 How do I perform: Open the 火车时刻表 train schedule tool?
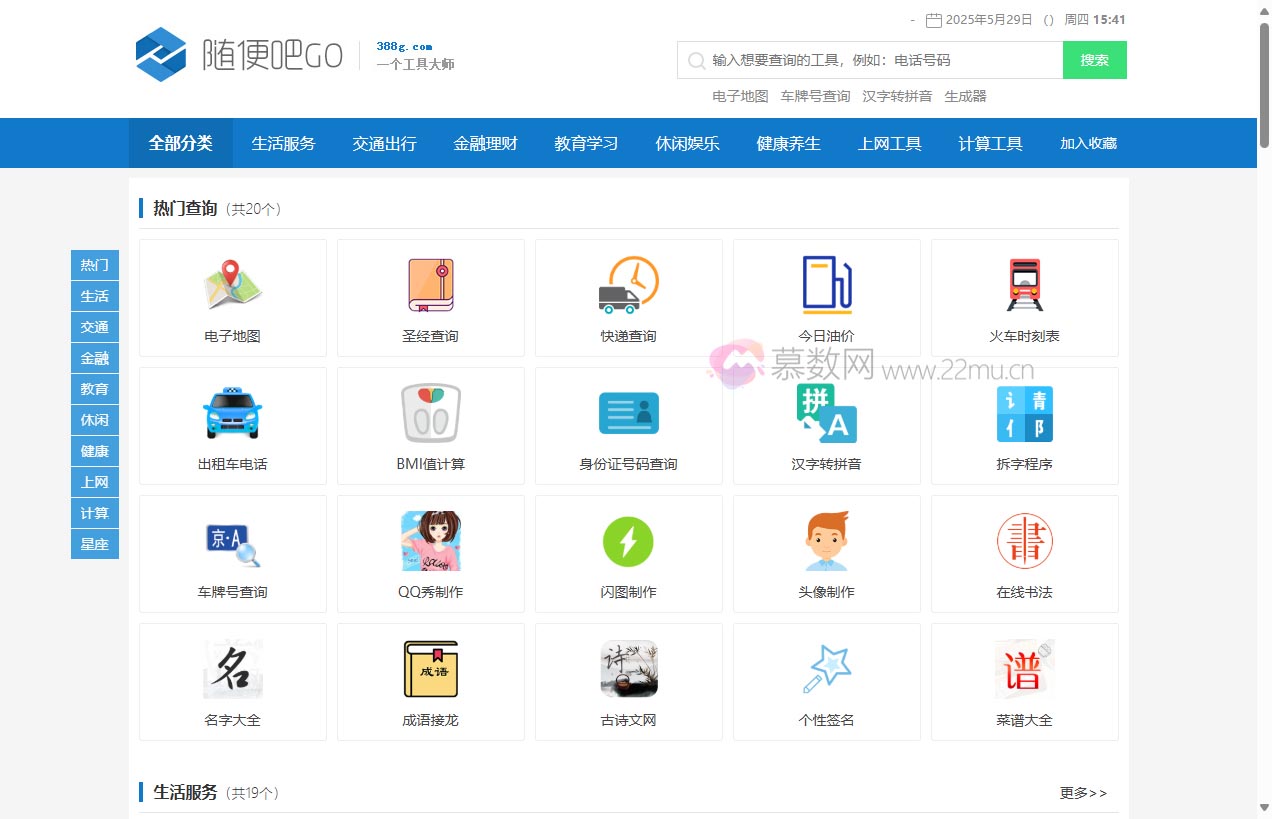1024,297
